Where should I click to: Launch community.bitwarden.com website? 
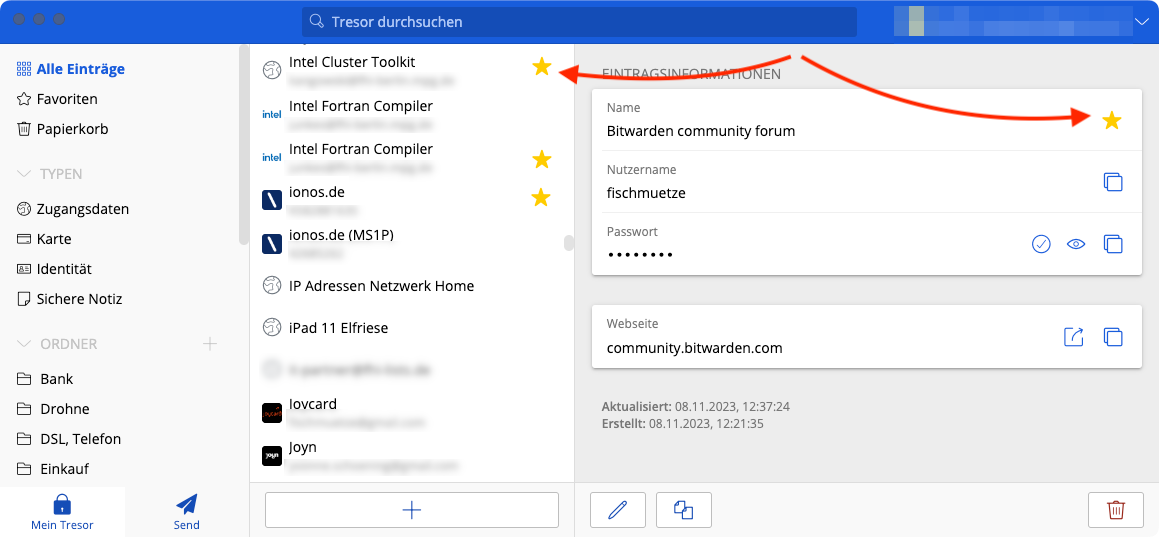click(x=1073, y=337)
